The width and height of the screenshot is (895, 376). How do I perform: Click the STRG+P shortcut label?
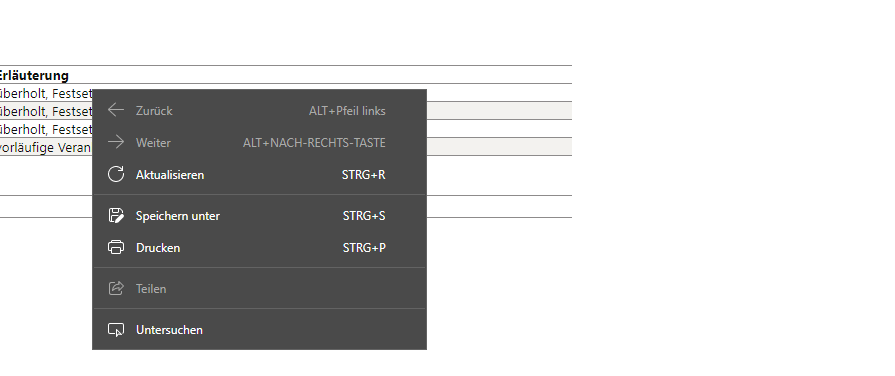(x=364, y=248)
